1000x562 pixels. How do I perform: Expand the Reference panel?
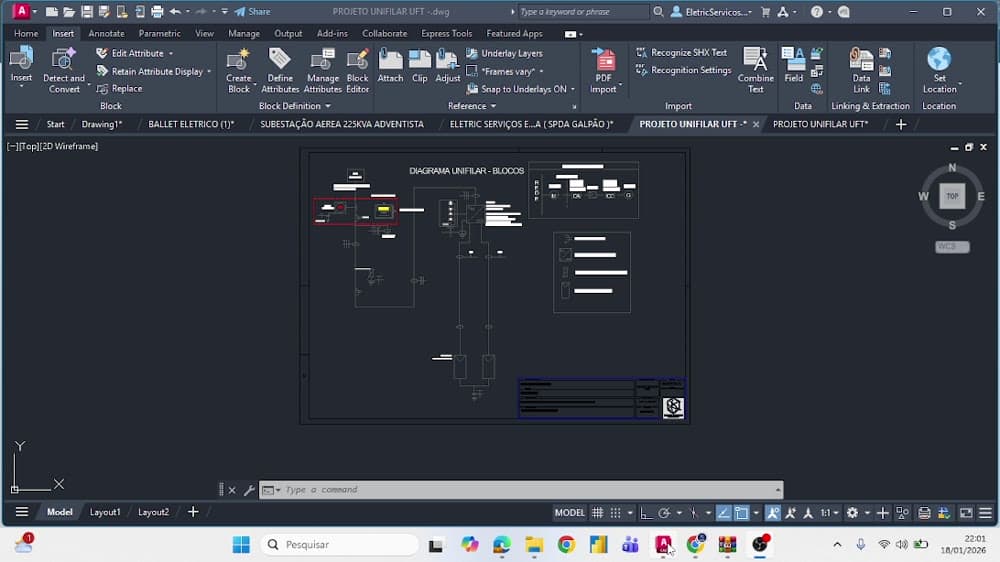[472, 106]
